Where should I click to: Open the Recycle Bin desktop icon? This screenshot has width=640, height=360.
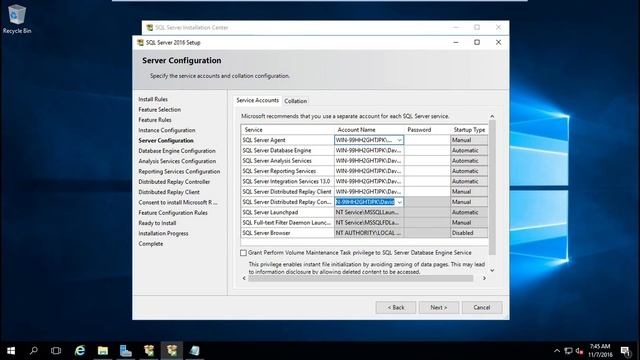pyautogui.click(x=16, y=19)
